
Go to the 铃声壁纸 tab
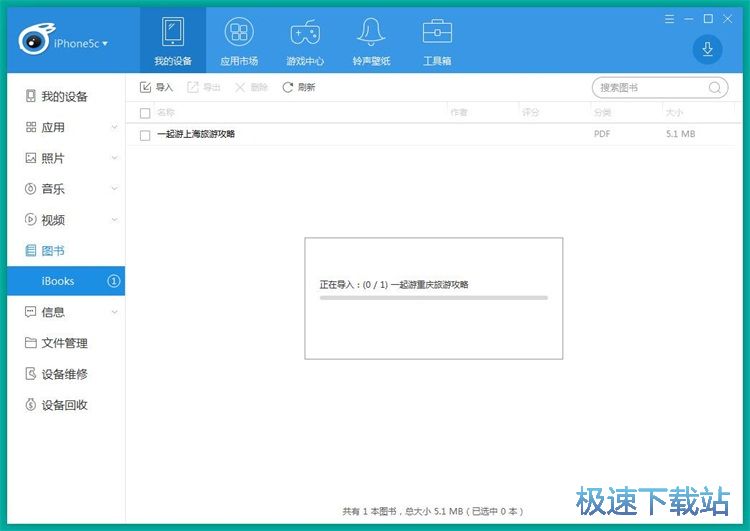coord(371,40)
